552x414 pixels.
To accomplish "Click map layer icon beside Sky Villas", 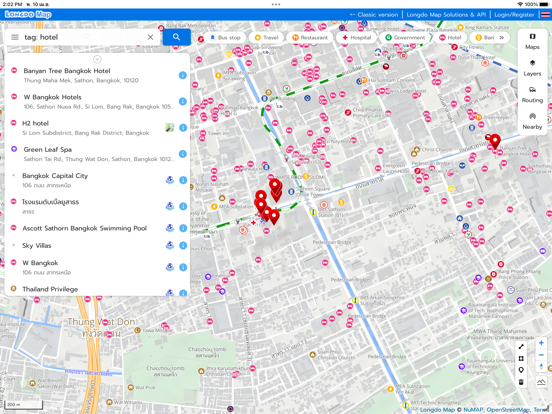I will [170, 245].
